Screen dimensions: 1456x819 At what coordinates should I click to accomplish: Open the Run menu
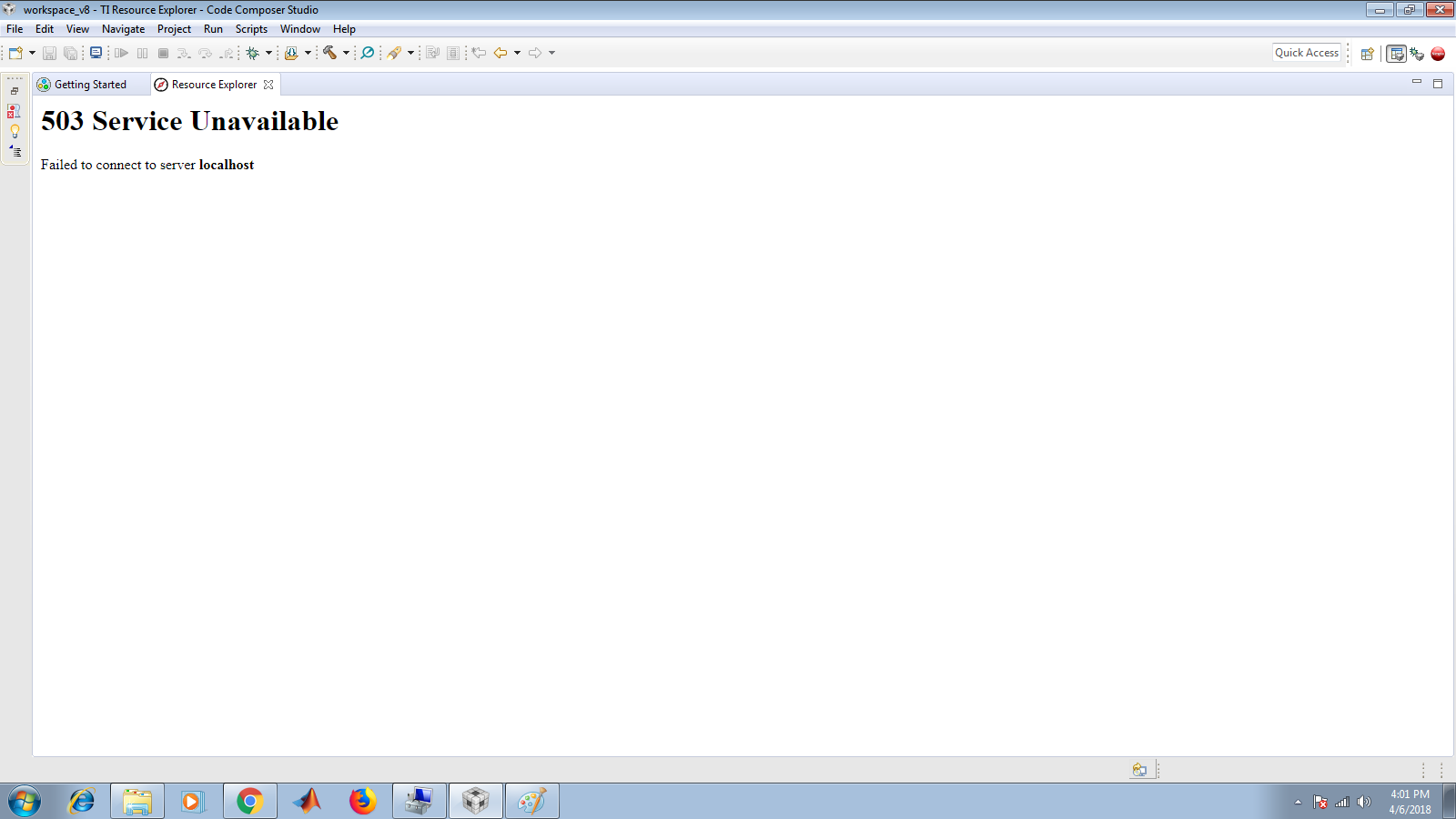(213, 29)
